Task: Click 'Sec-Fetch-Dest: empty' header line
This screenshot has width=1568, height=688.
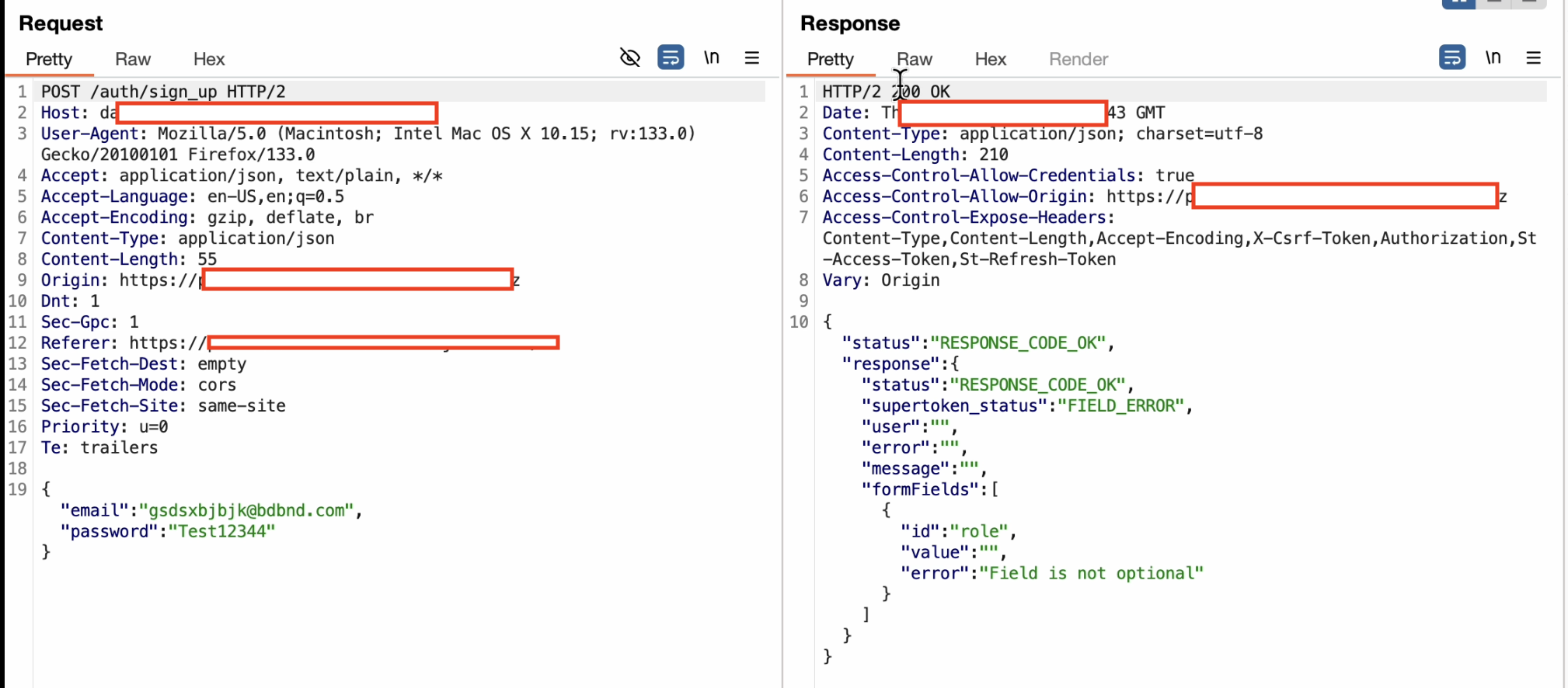Action: (144, 364)
